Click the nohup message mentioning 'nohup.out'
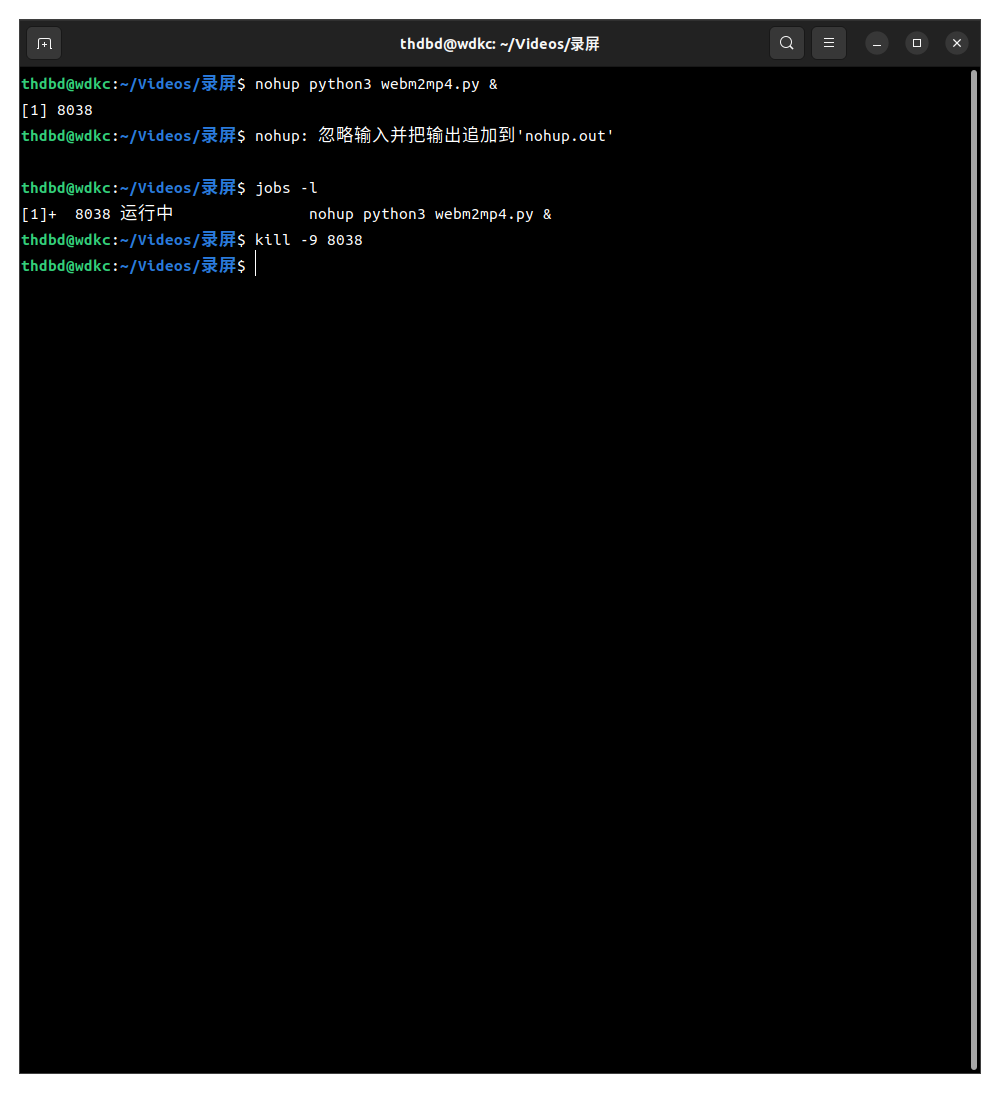Screen dimensions: 1000x1093 [434, 136]
